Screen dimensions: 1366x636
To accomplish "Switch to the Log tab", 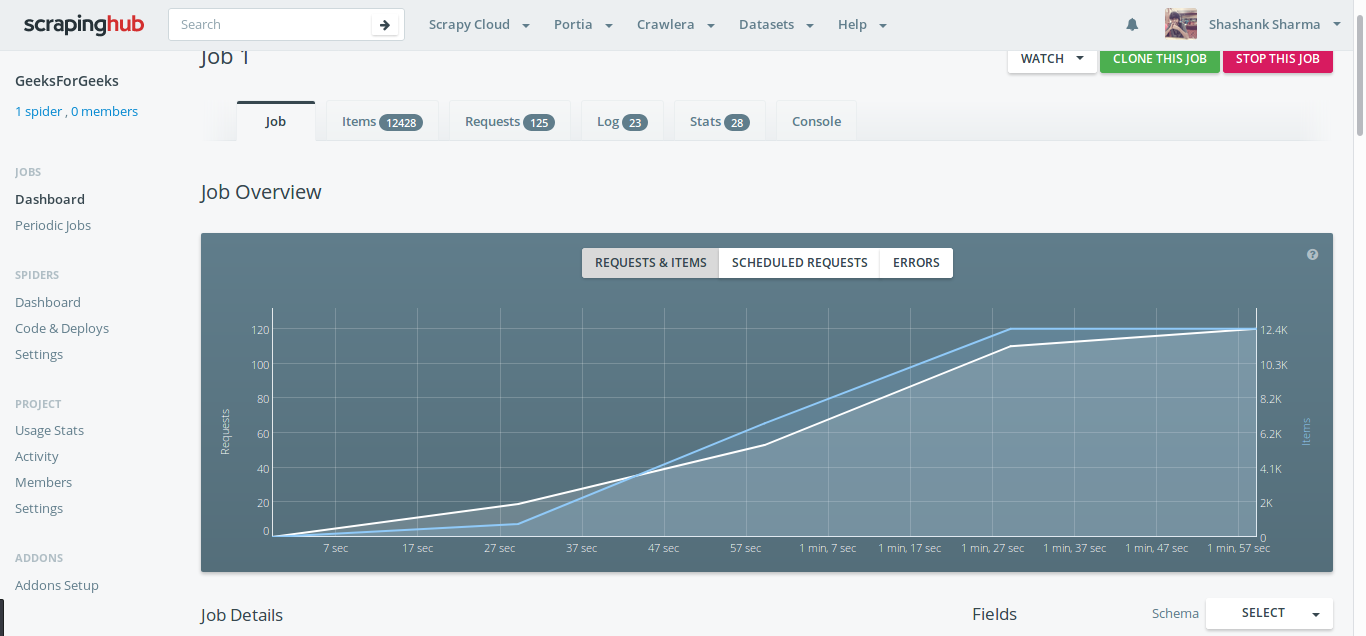I will (622, 121).
